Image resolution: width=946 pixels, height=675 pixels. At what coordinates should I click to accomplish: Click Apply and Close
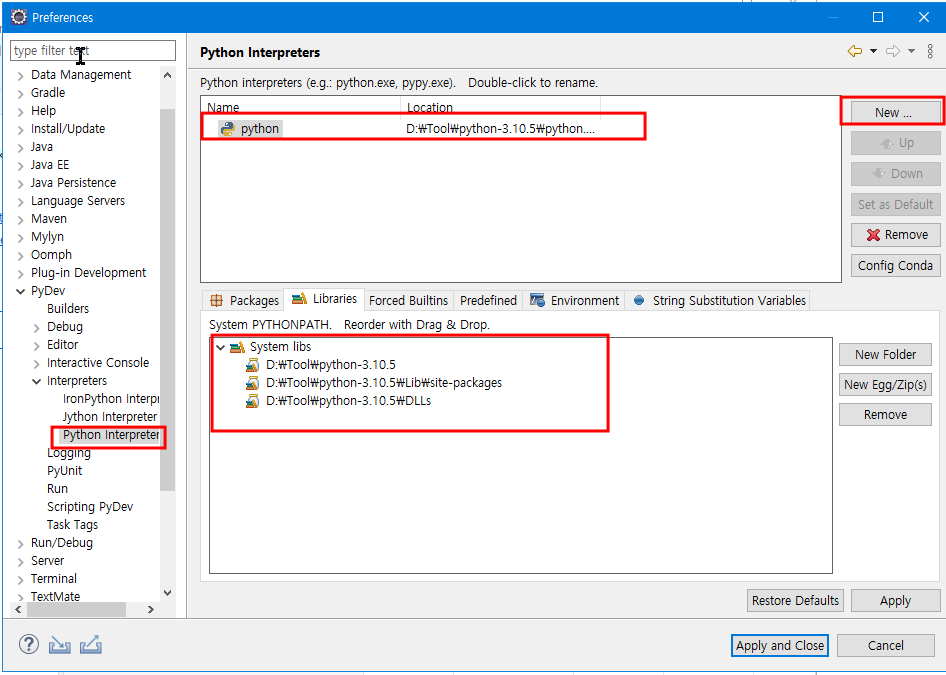tap(779, 645)
